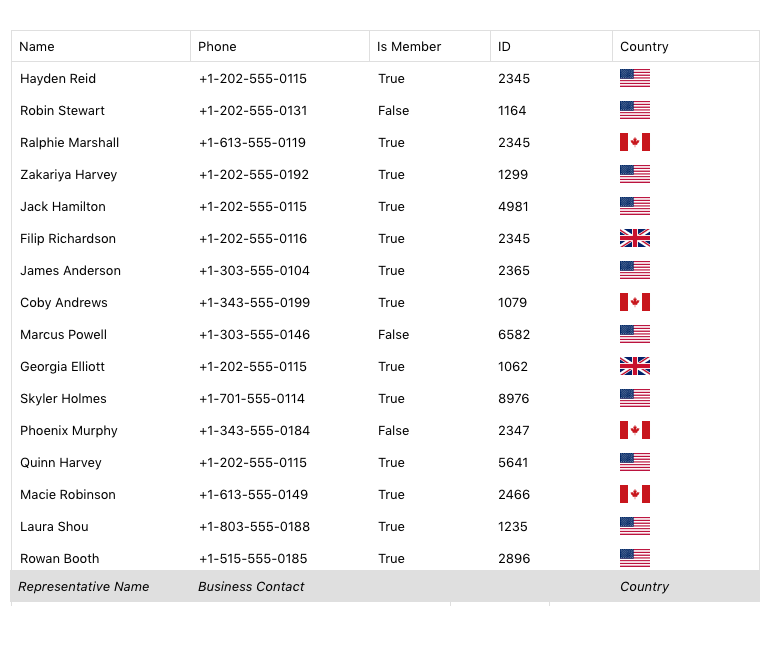Click the Business Contact footer cell

tap(251, 587)
